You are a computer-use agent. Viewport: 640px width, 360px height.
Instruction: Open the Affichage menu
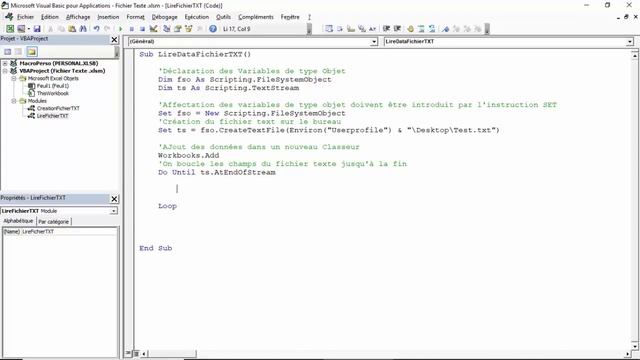[78, 17]
